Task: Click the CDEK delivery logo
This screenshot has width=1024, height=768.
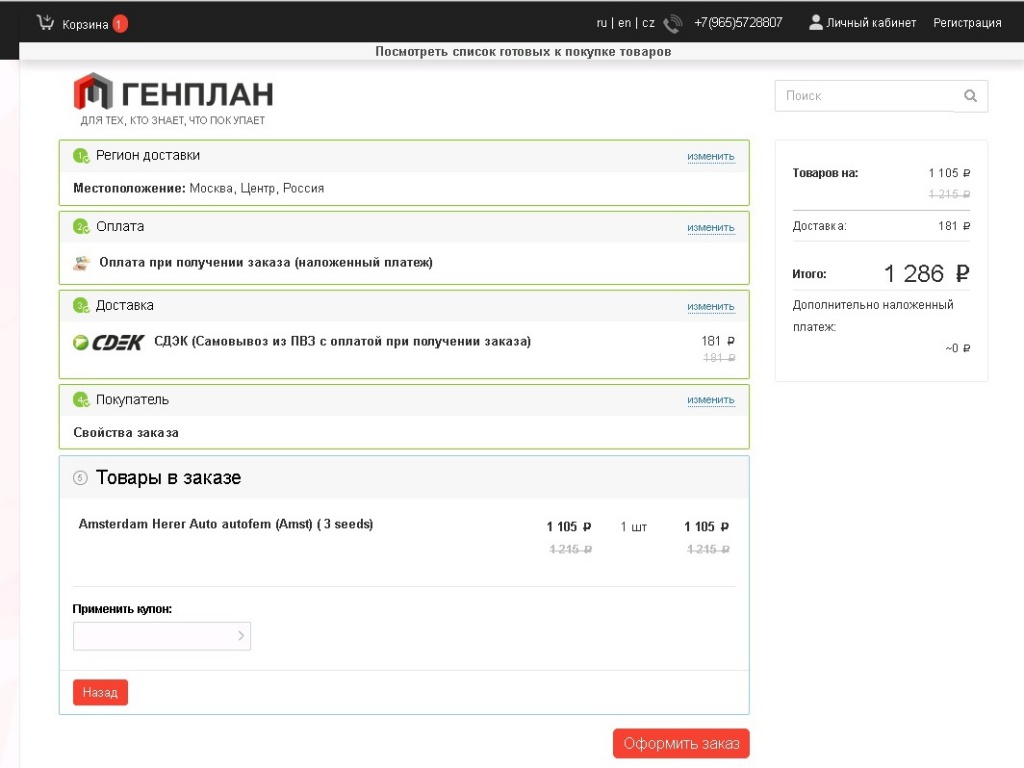Action: point(109,342)
